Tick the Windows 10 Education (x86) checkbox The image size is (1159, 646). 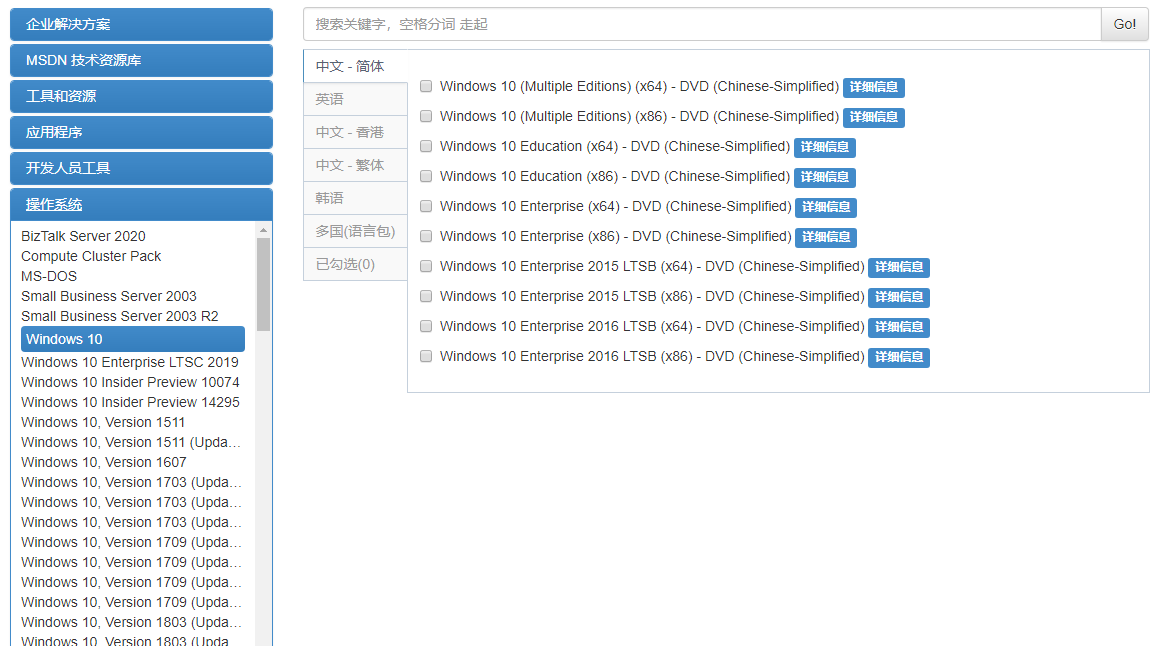tap(426, 177)
